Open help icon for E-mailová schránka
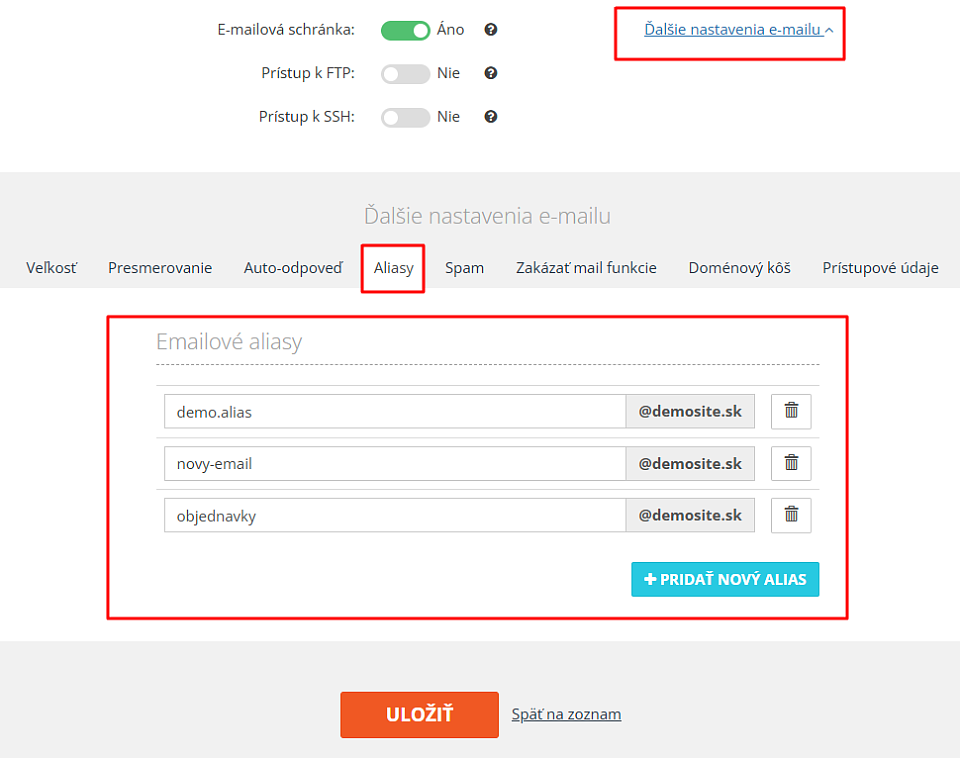The width and height of the screenshot is (960, 758). click(x=490, y=29)
